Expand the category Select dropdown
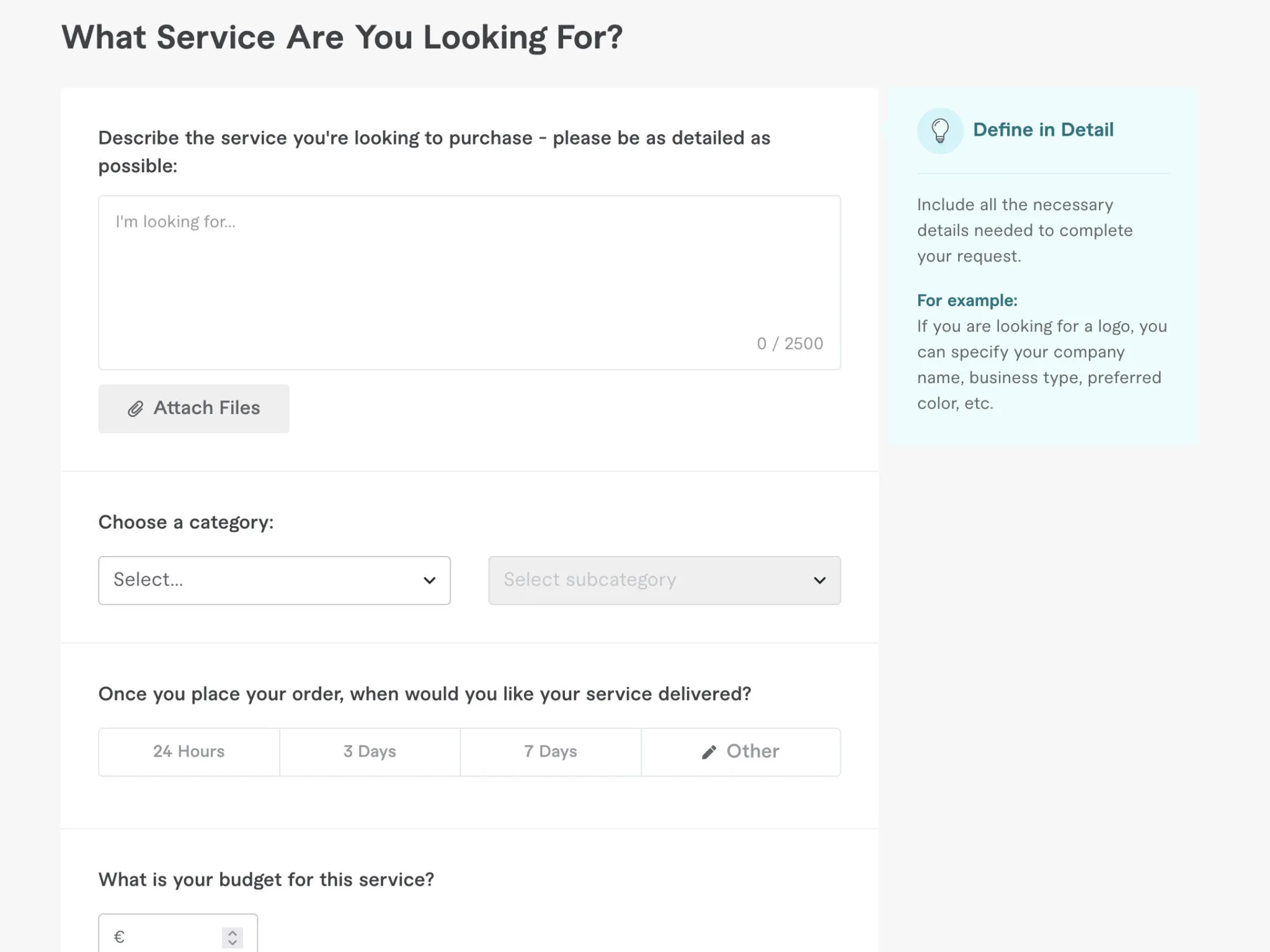The height and width of the screenshot is (952, 1270). pyautogui.click(x=275, y=580)
